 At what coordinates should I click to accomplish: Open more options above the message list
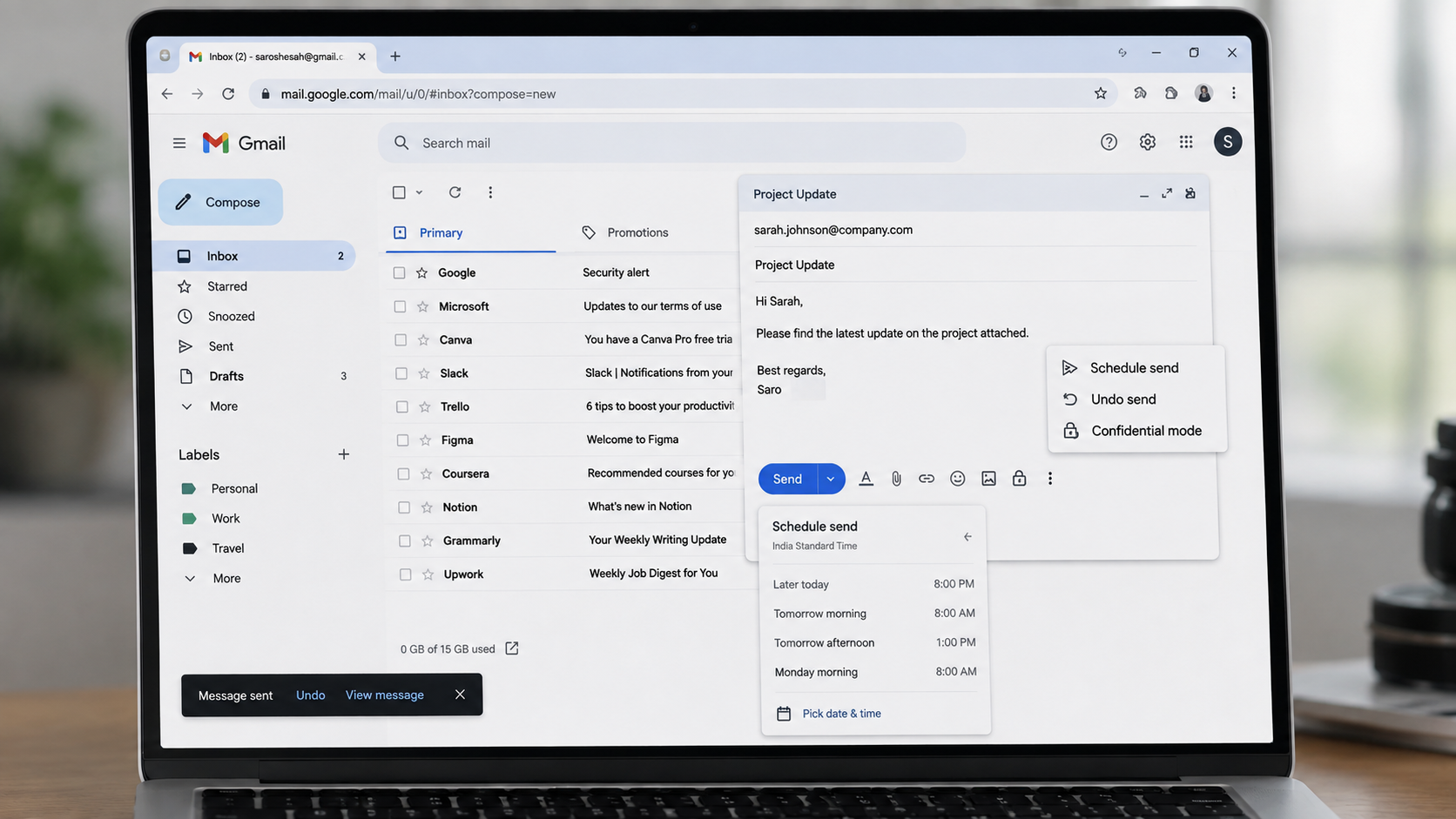[490, 192]
